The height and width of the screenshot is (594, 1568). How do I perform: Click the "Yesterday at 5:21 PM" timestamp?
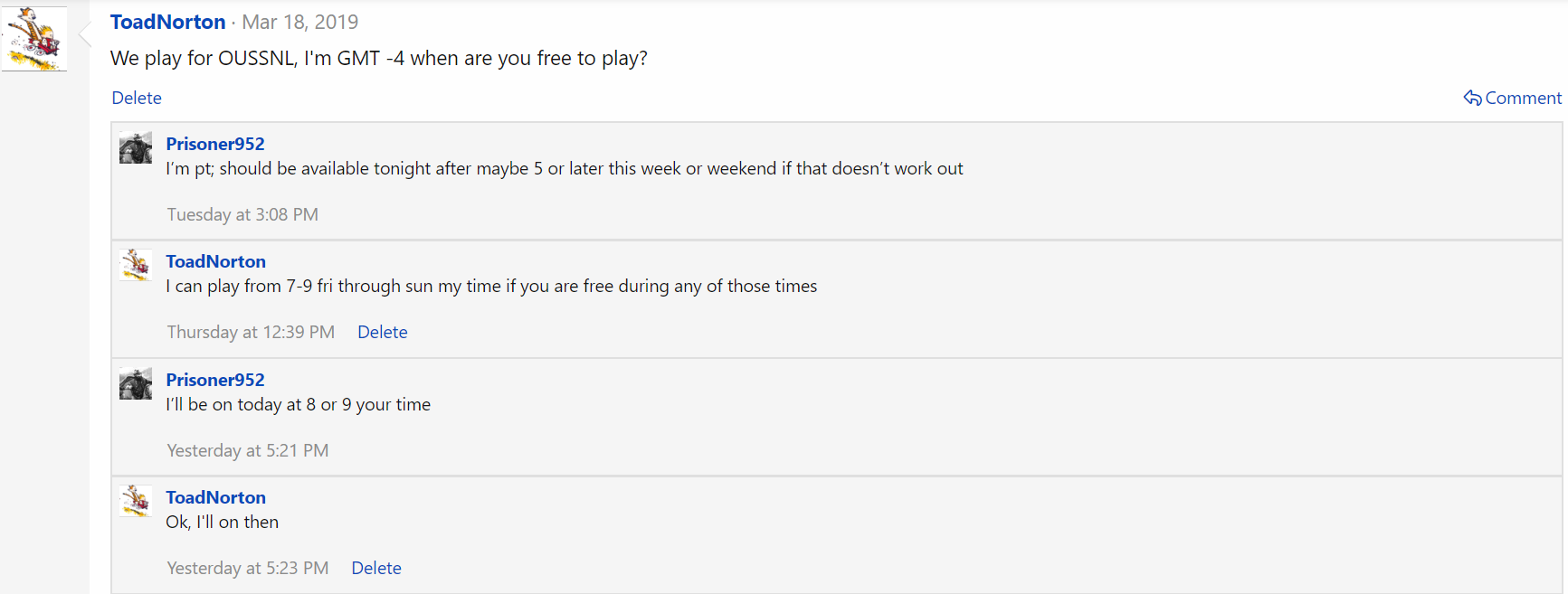[247, 450]
